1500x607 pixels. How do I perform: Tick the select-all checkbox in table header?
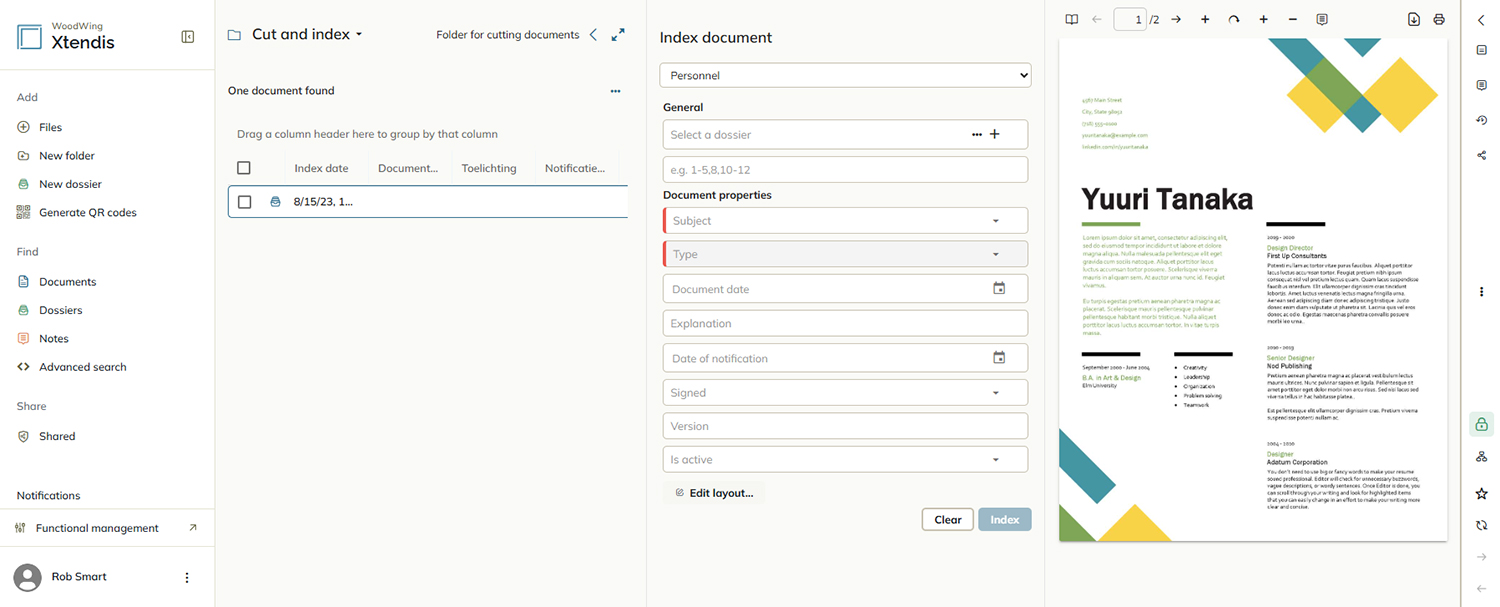tap(244, 168)
